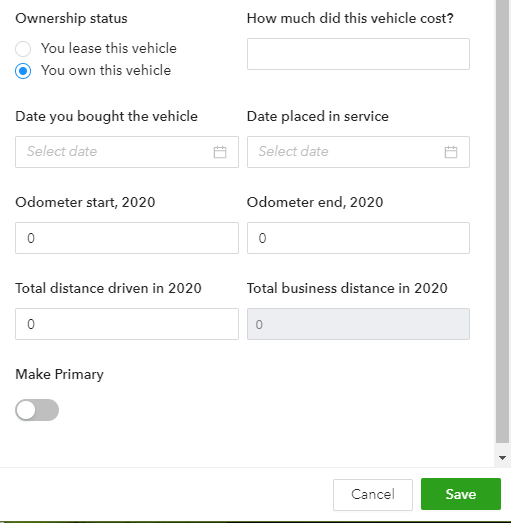Click the 'Date you bought the vehicle' label
511x523 pixels.
point(106,116)
